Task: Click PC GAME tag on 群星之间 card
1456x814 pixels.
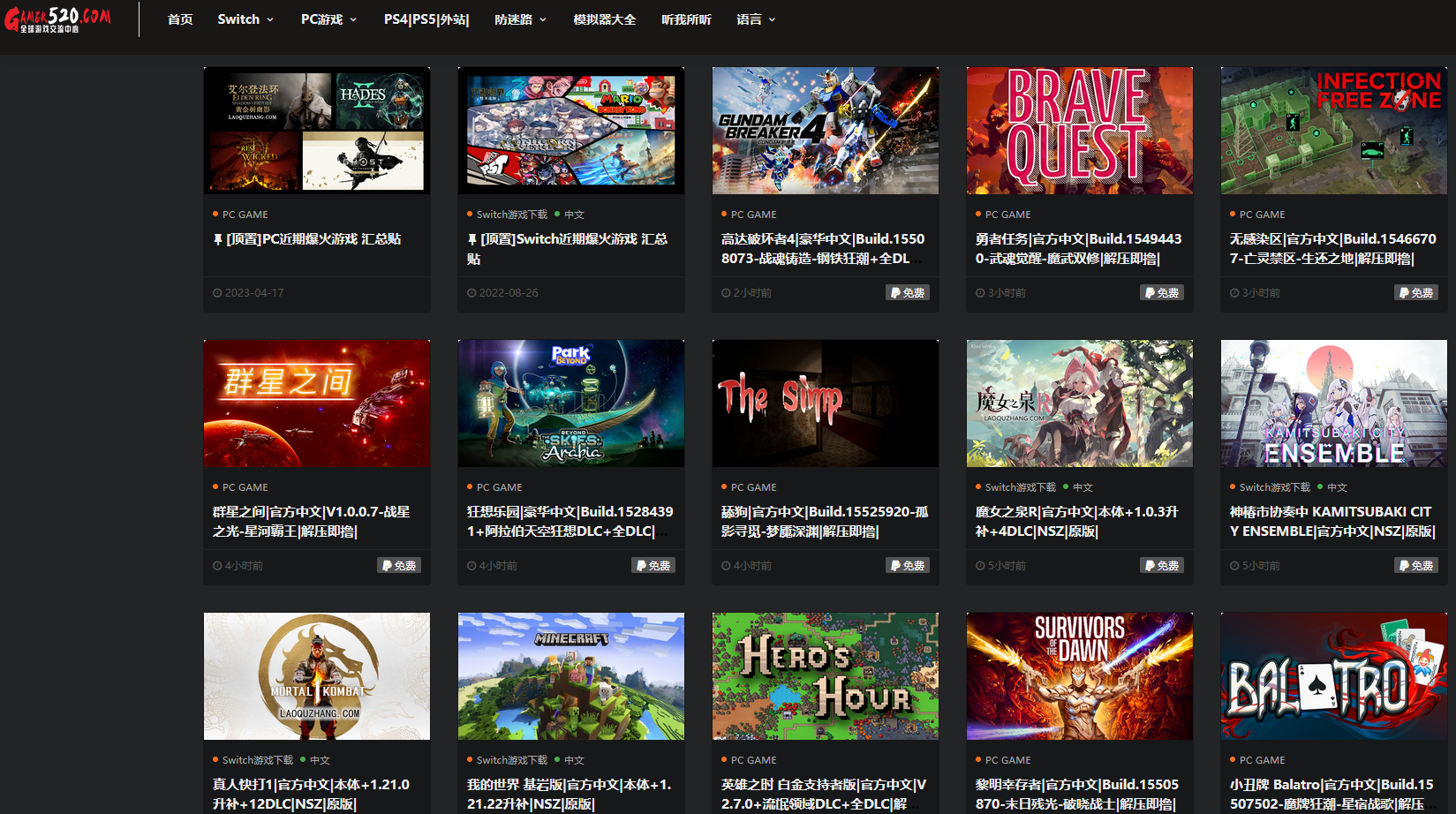Action: [245, 487]
